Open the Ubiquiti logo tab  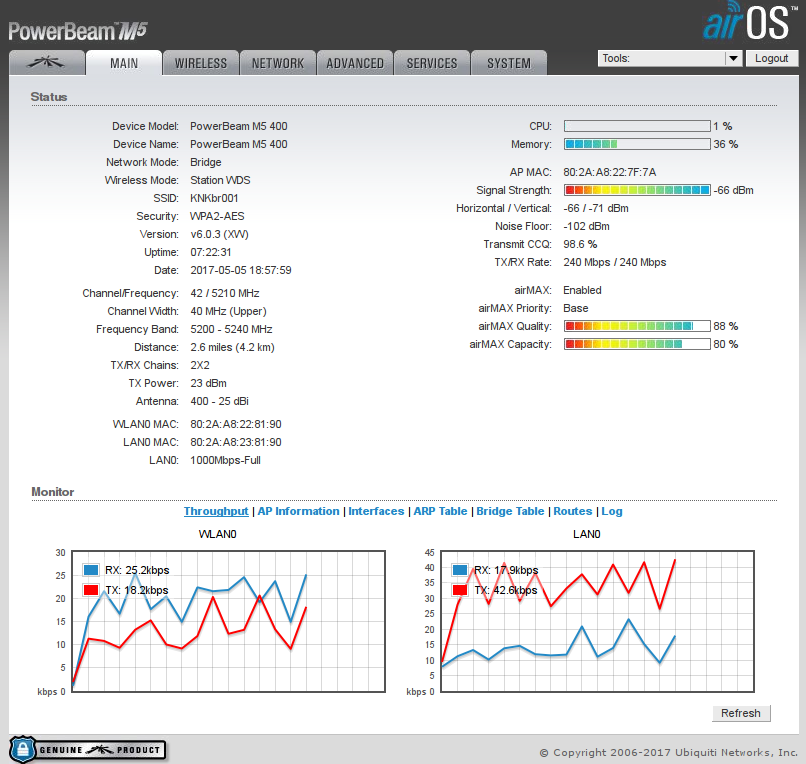(47, 63)
